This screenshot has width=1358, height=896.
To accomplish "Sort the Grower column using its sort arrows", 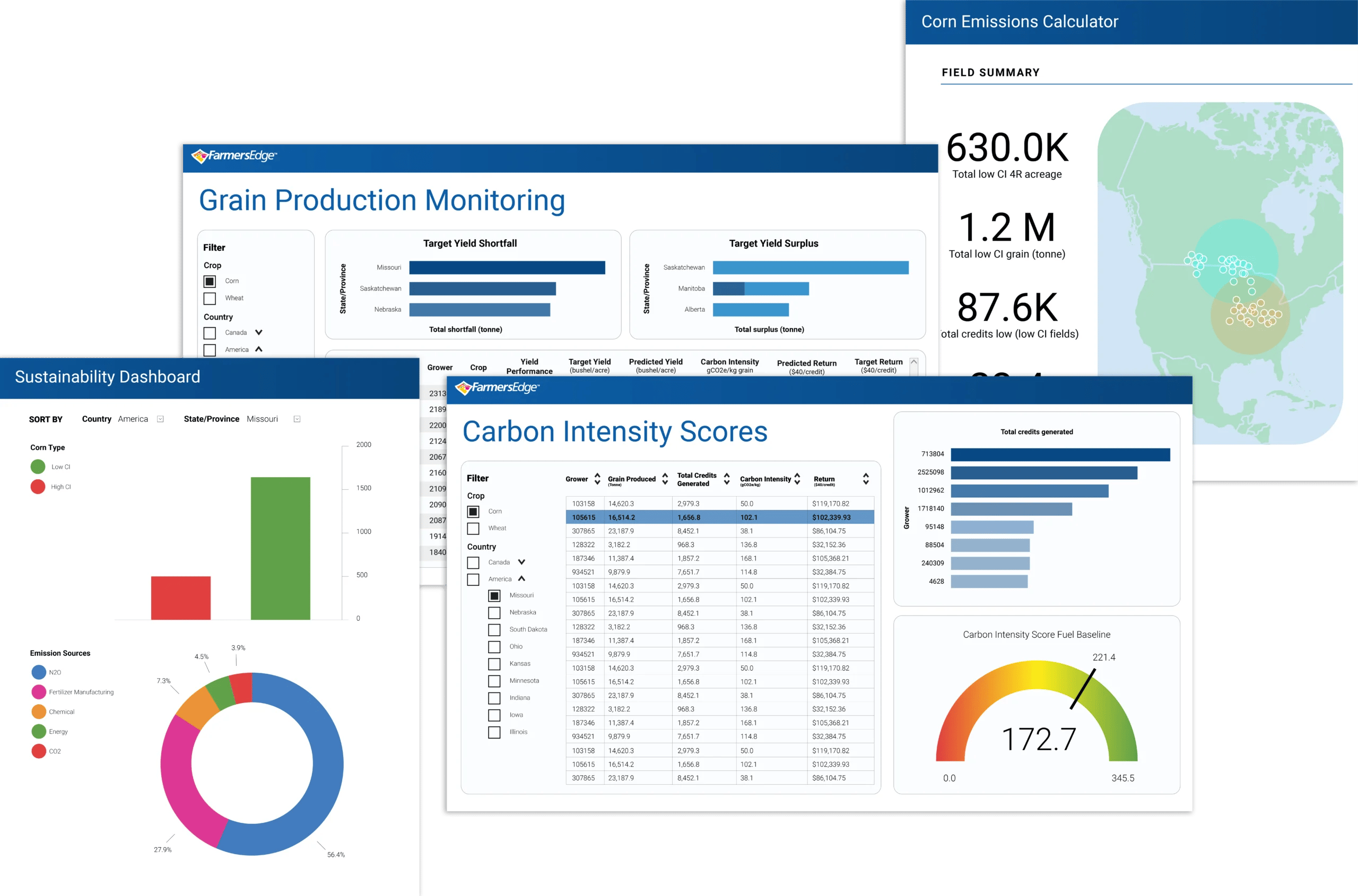I will [597, 478].
